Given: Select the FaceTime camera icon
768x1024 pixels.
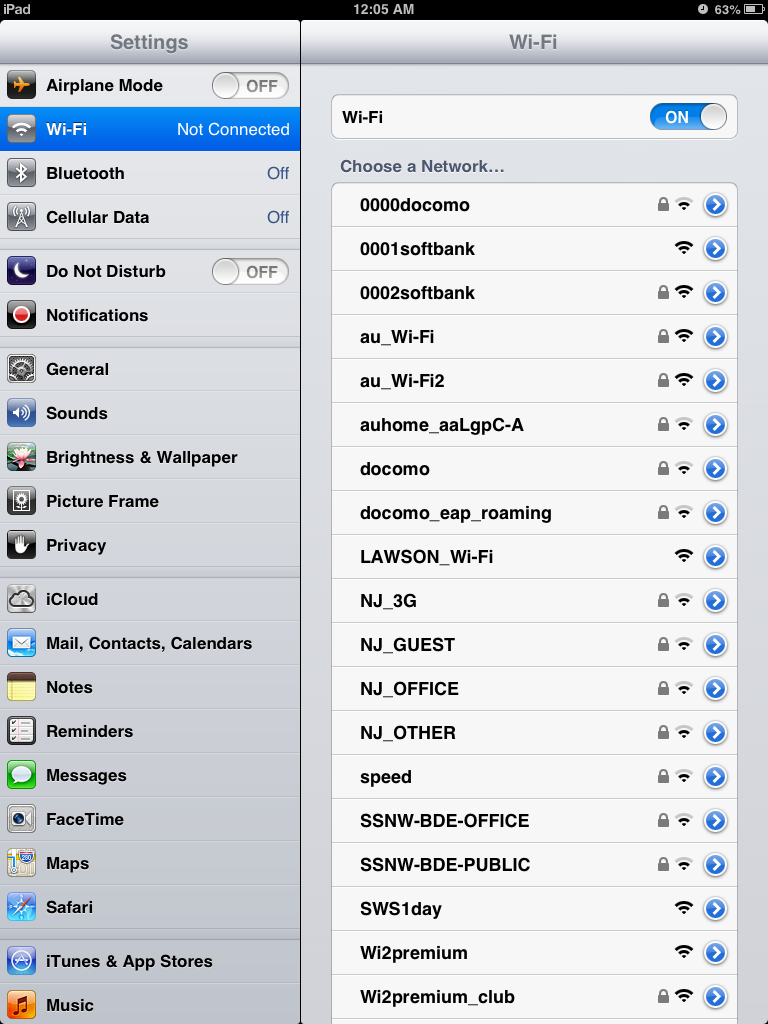Looking at the screenshot, I should point(22,819).
